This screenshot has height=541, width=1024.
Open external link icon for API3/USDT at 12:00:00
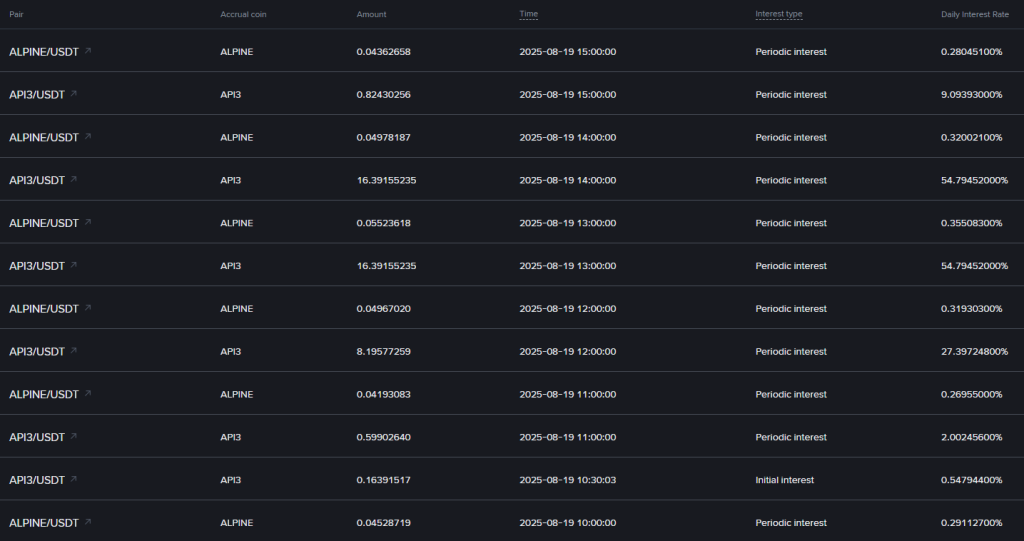click(x=73, y=350)
